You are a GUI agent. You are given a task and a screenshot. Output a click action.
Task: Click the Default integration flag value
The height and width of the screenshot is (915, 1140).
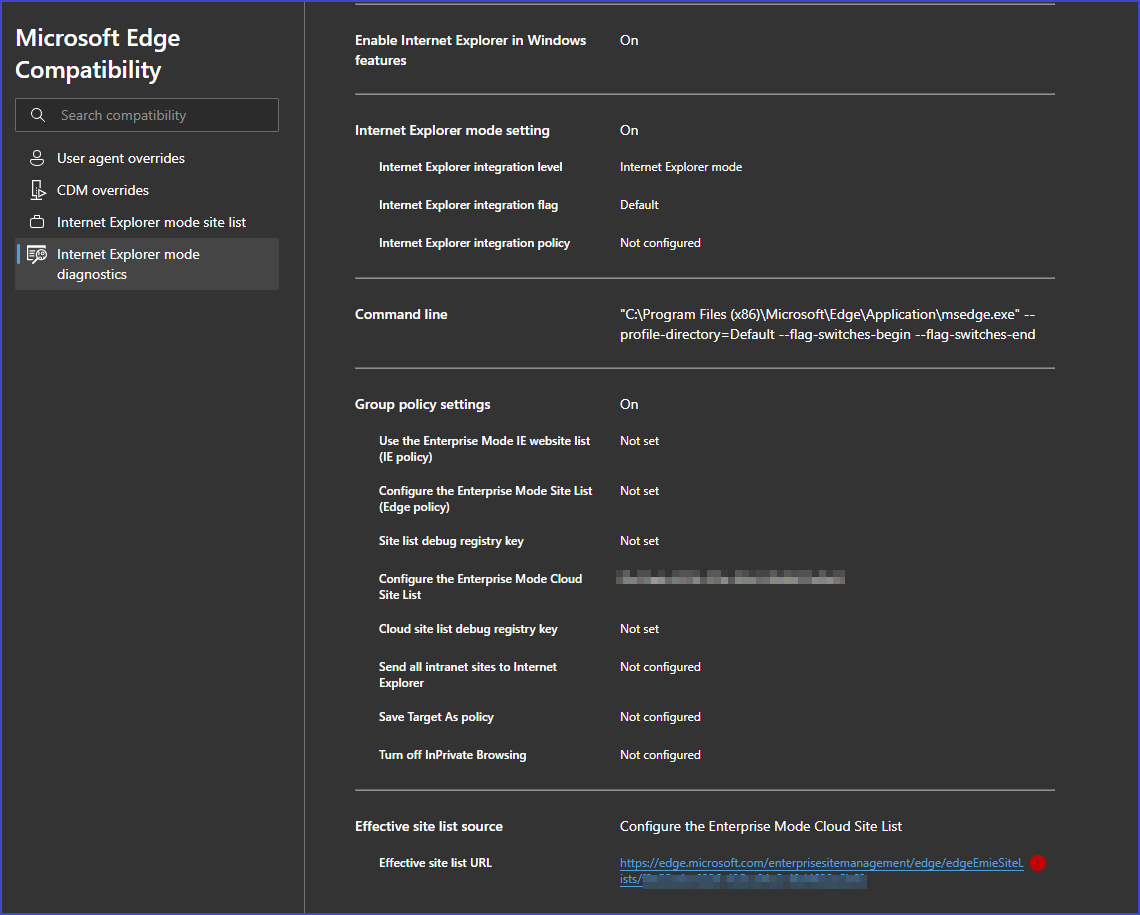(x=639, y=205)
